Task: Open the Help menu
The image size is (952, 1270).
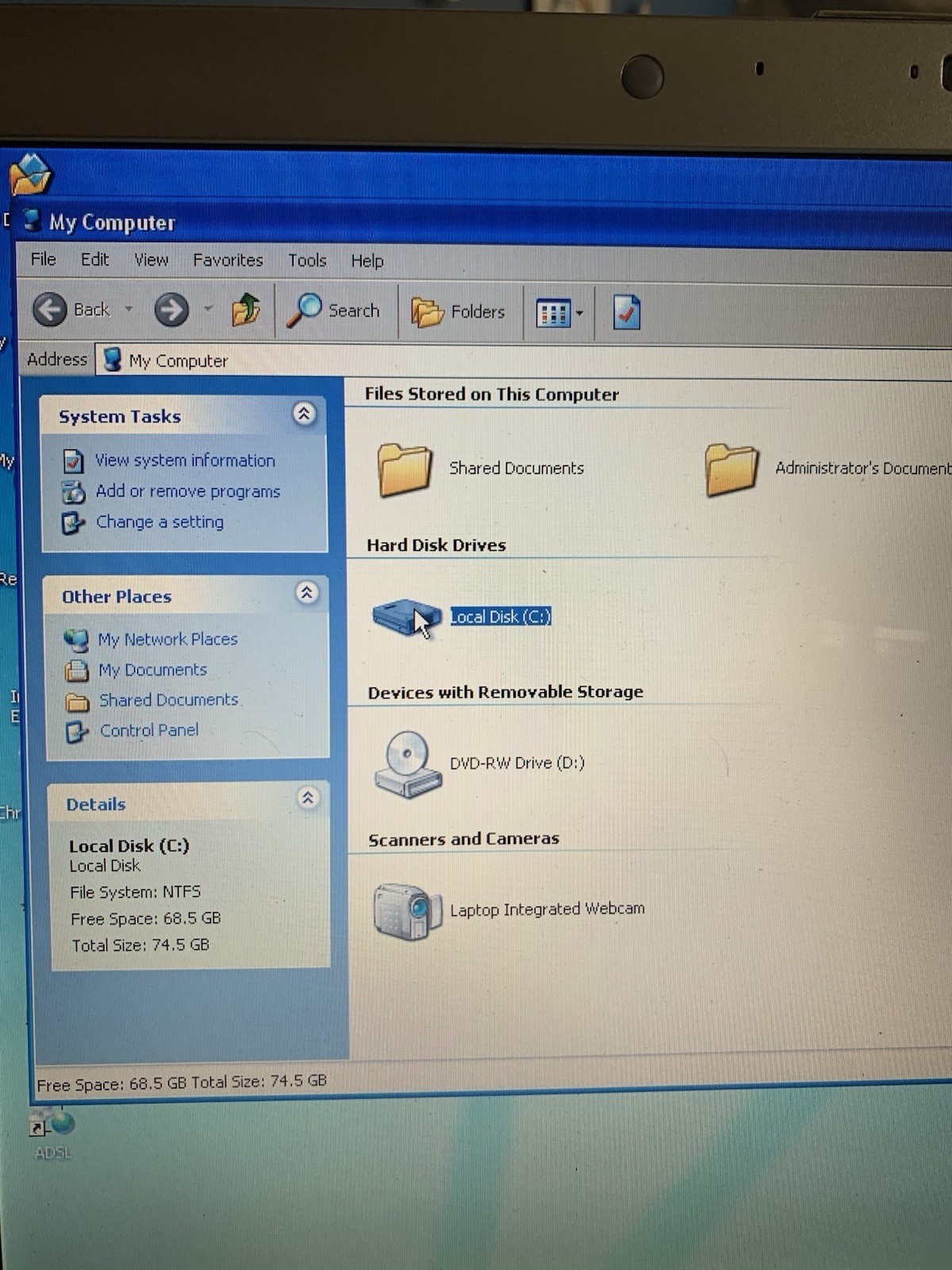Action: pos(367,261)
